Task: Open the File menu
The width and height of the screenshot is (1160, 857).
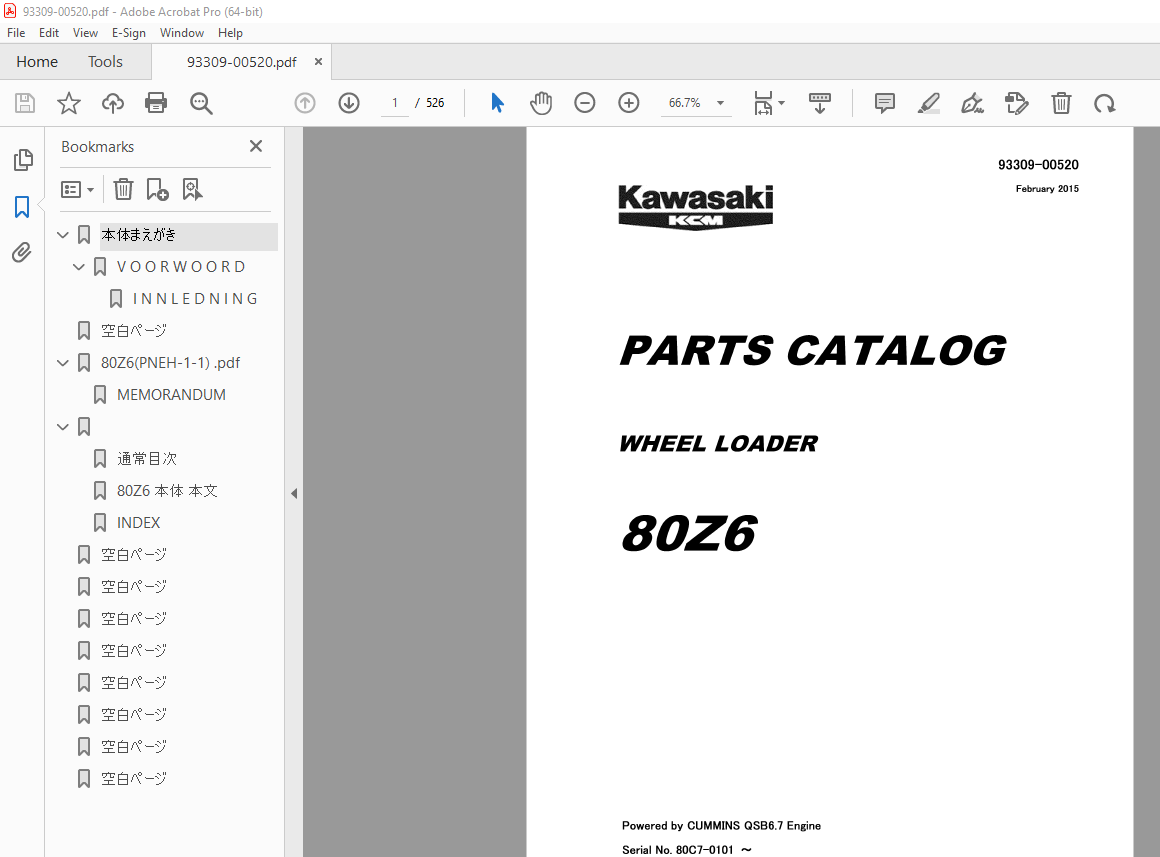Action: [x=16, y=33]
